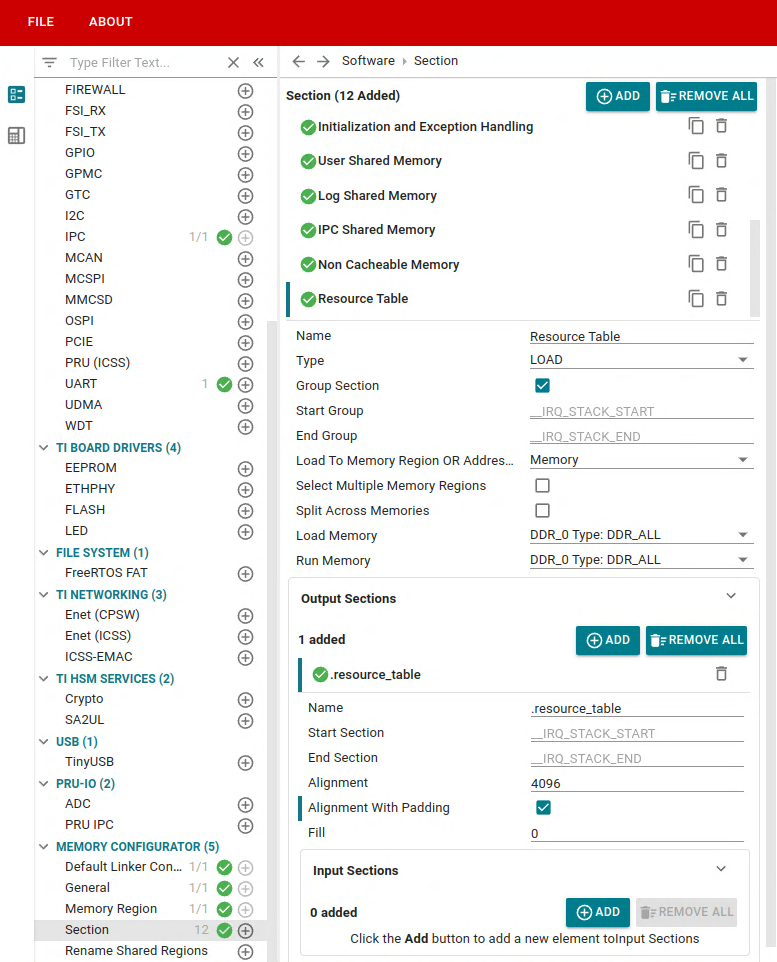Screen dimensions: 777x962
Task: Open the ABOUT menu
Action: pos(110,21)
